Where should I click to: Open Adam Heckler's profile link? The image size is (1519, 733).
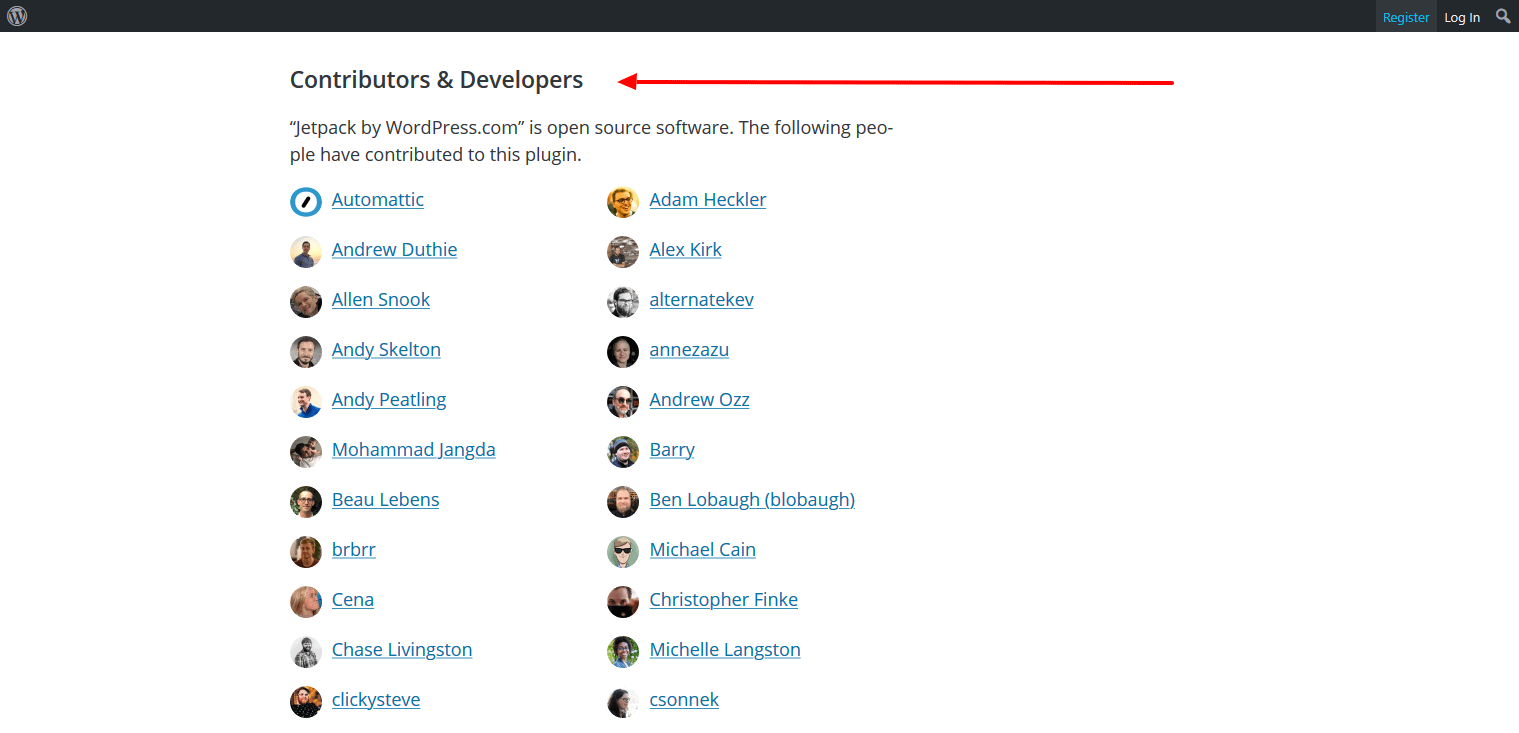click(x=708, y=199)
